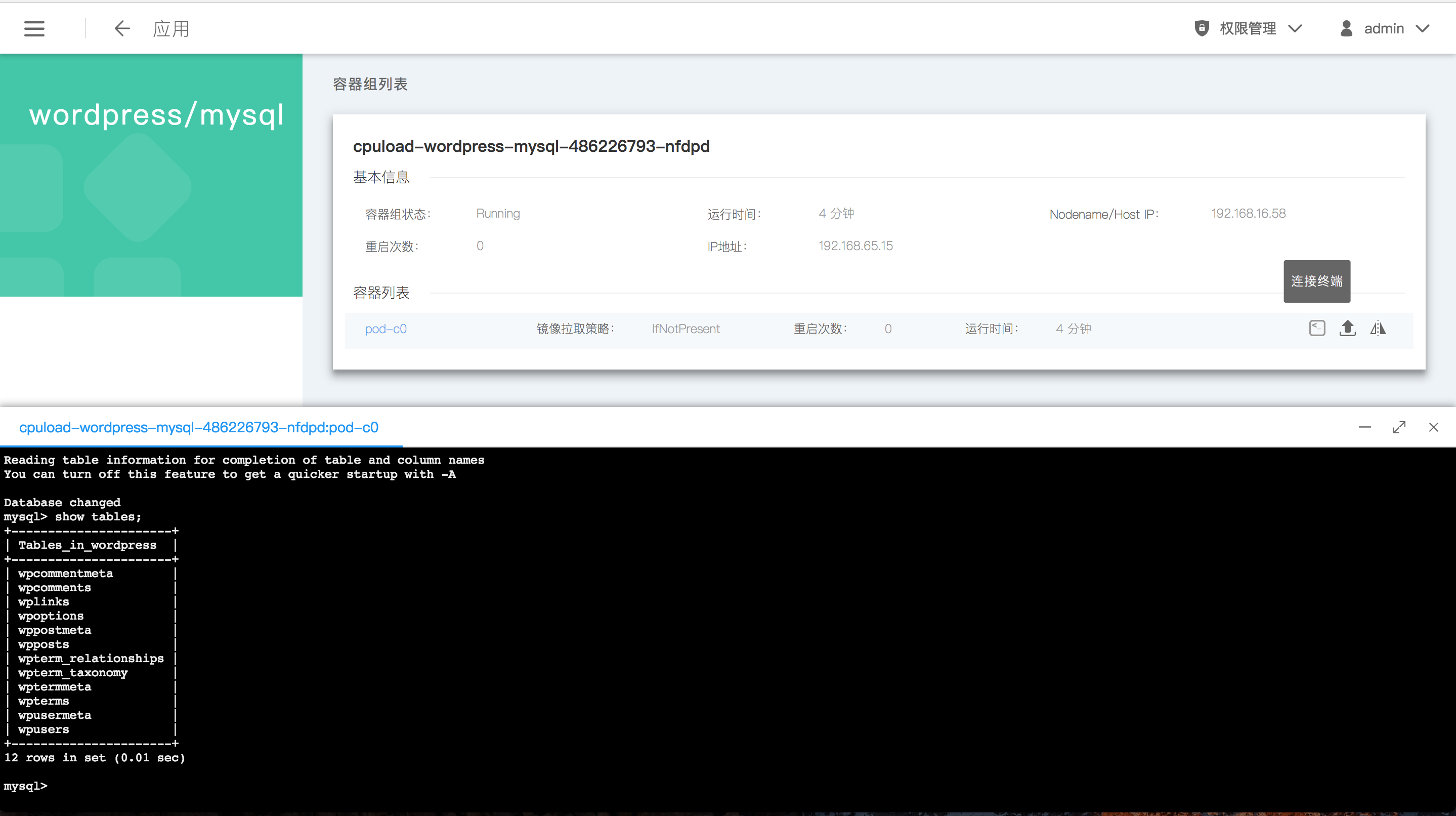Click the connect terminal icon for pod-c0

(x=1317, y=328)
